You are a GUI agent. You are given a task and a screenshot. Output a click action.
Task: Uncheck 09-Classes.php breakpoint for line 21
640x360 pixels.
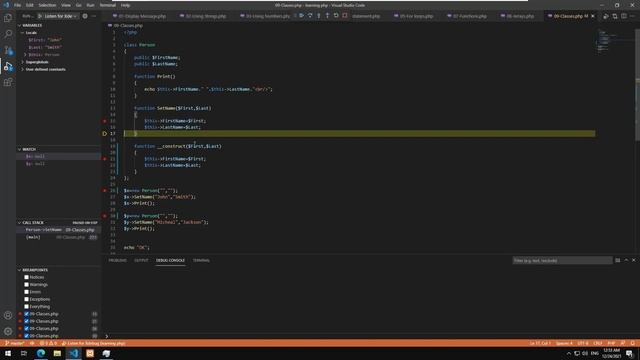point(27,321)
